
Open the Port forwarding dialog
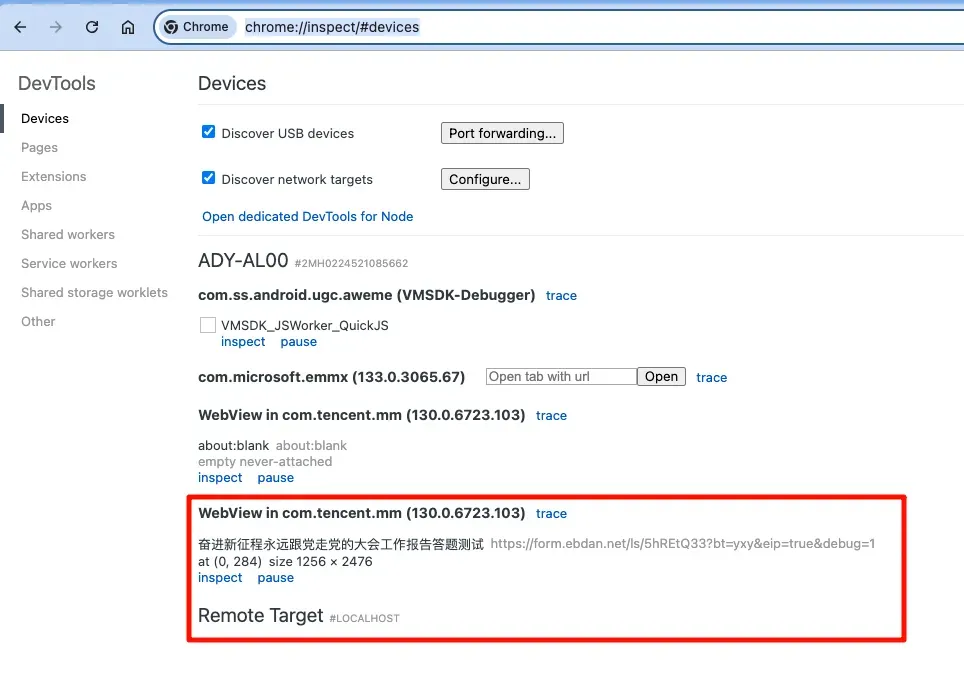click(502, 133)
